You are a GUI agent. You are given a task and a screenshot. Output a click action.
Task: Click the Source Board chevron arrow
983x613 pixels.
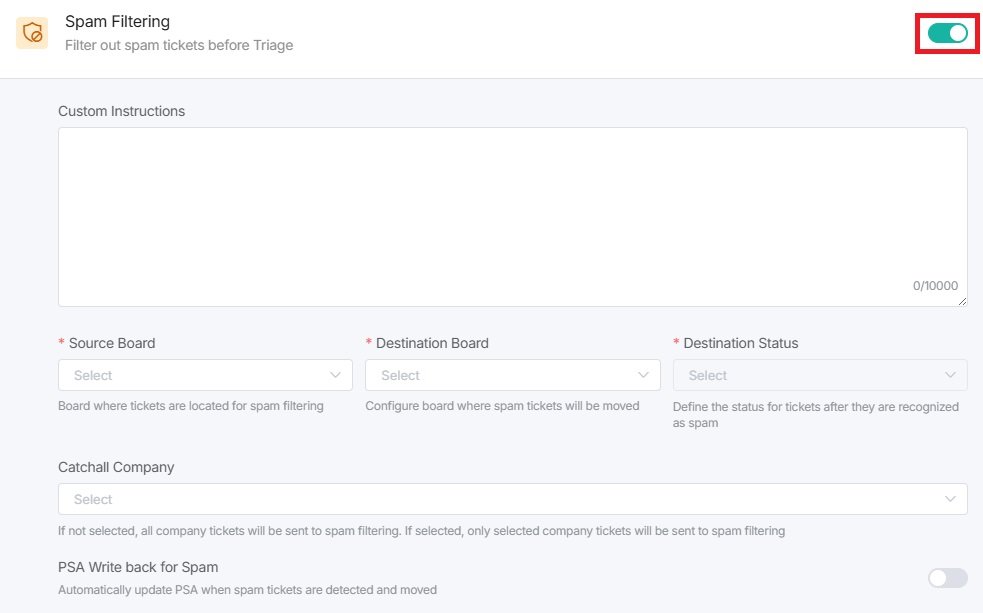[x=336, y=375]
